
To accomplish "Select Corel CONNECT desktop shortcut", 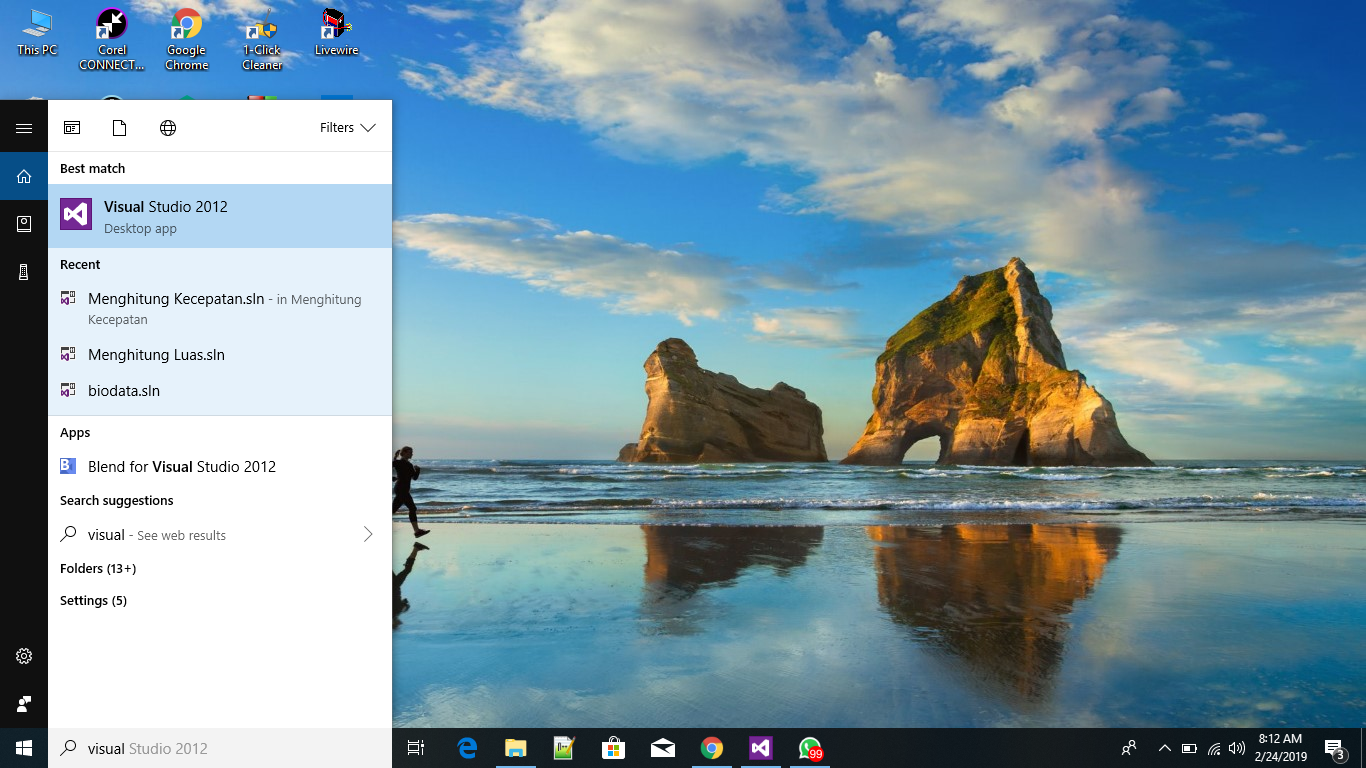I will pos(112,40).
